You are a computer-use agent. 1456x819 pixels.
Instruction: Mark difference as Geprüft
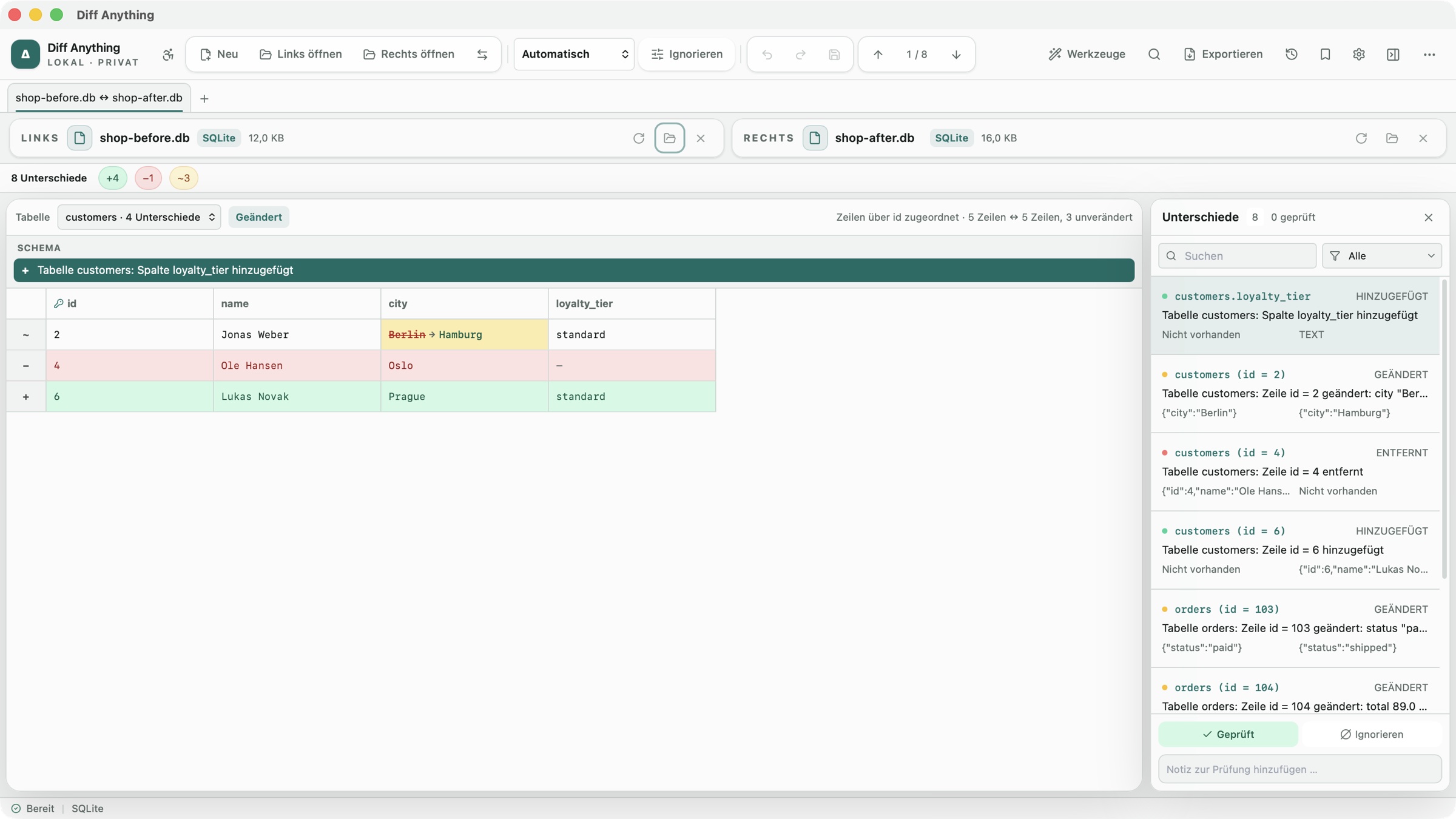(1228, 734)
